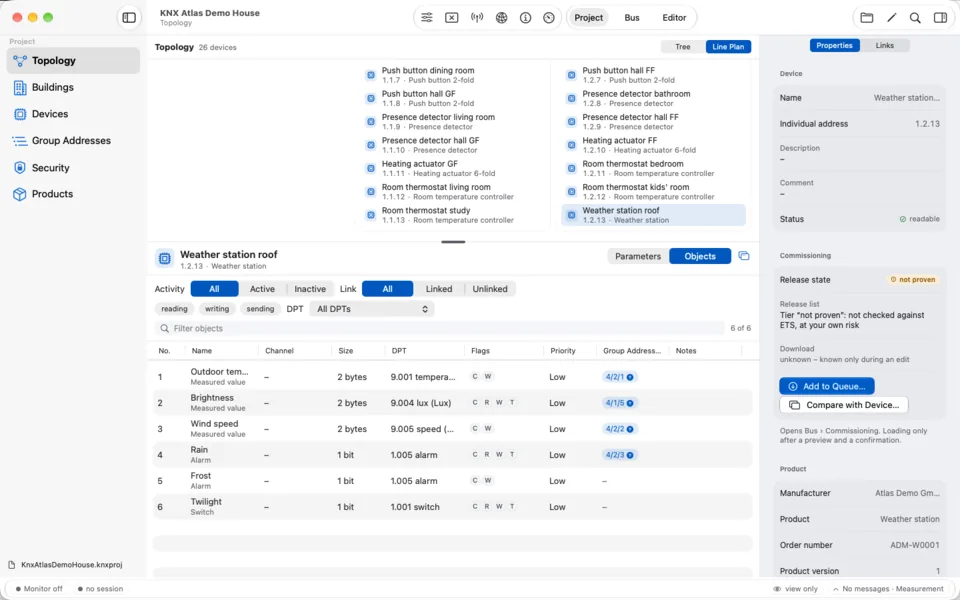Open Products in the sidebar
The width and height of the screenshot is (960, 600).
coord(73,194)
